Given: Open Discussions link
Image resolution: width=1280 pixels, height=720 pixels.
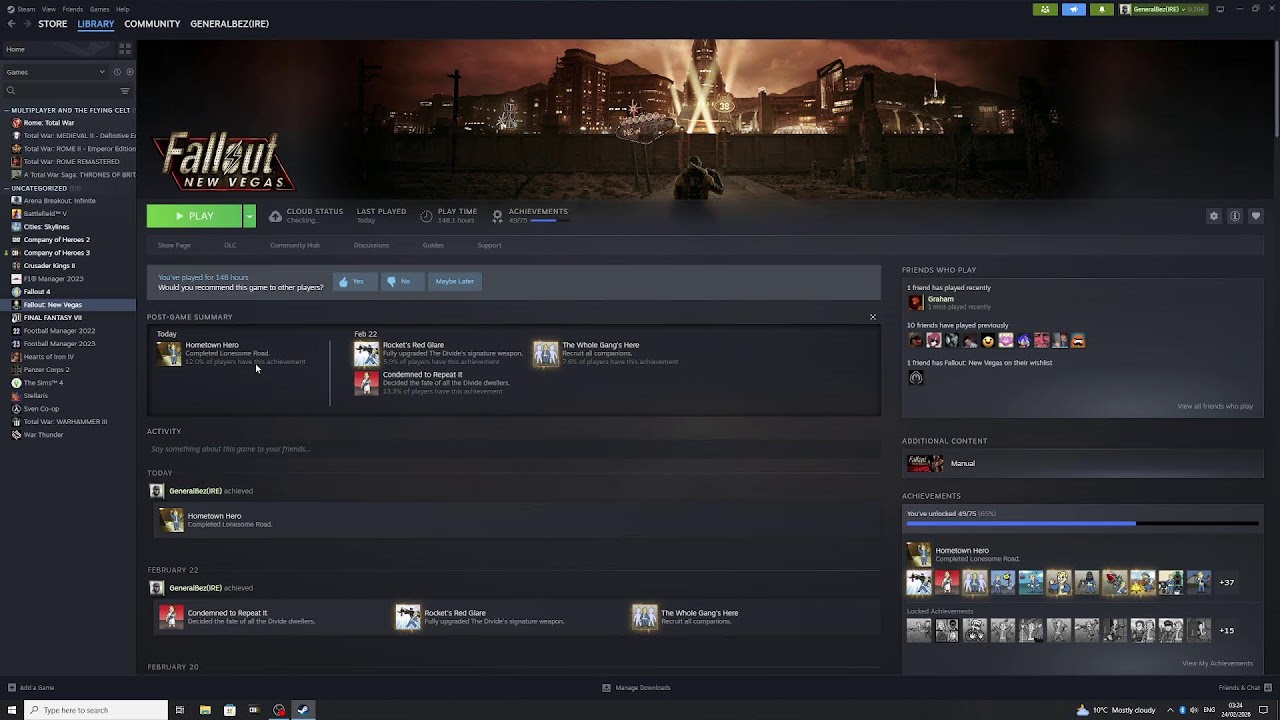Looking at the screenshot, I should pos(371,245).
